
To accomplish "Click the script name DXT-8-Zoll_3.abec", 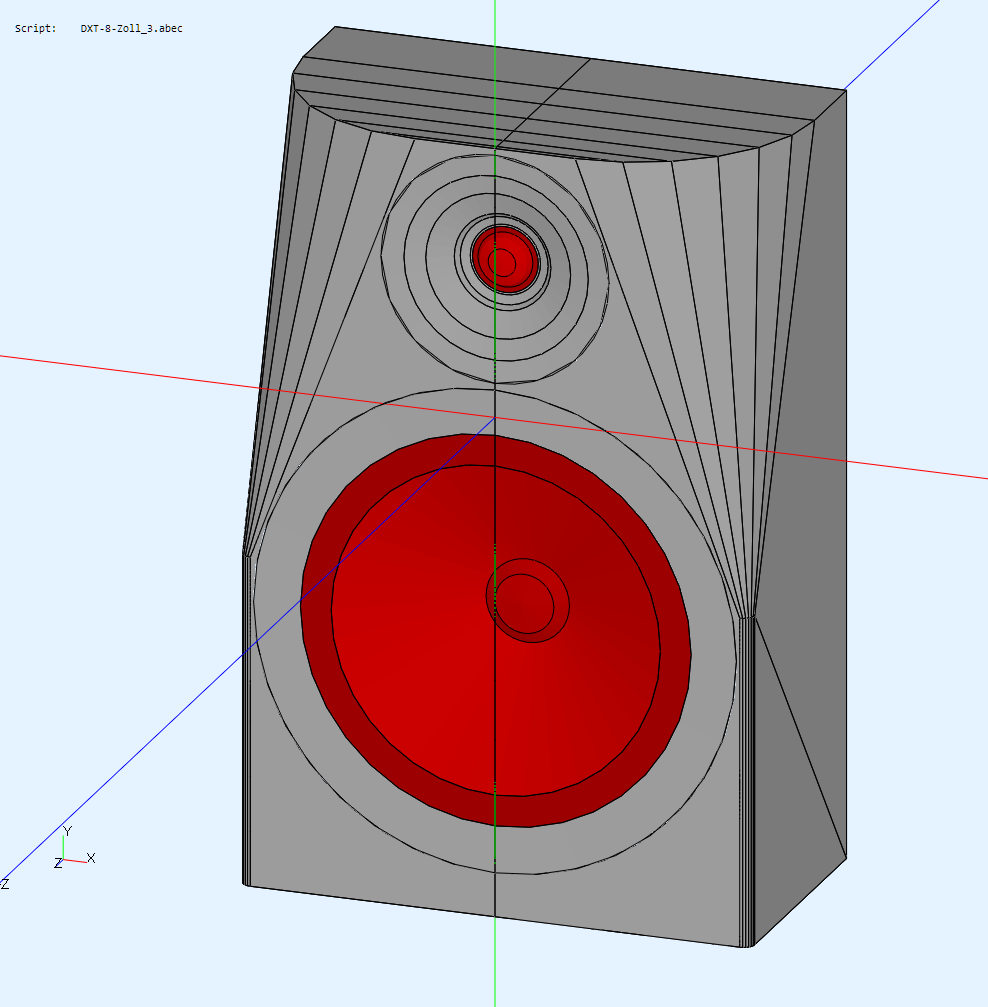I will pyautogui.click(x=132, y=28).
